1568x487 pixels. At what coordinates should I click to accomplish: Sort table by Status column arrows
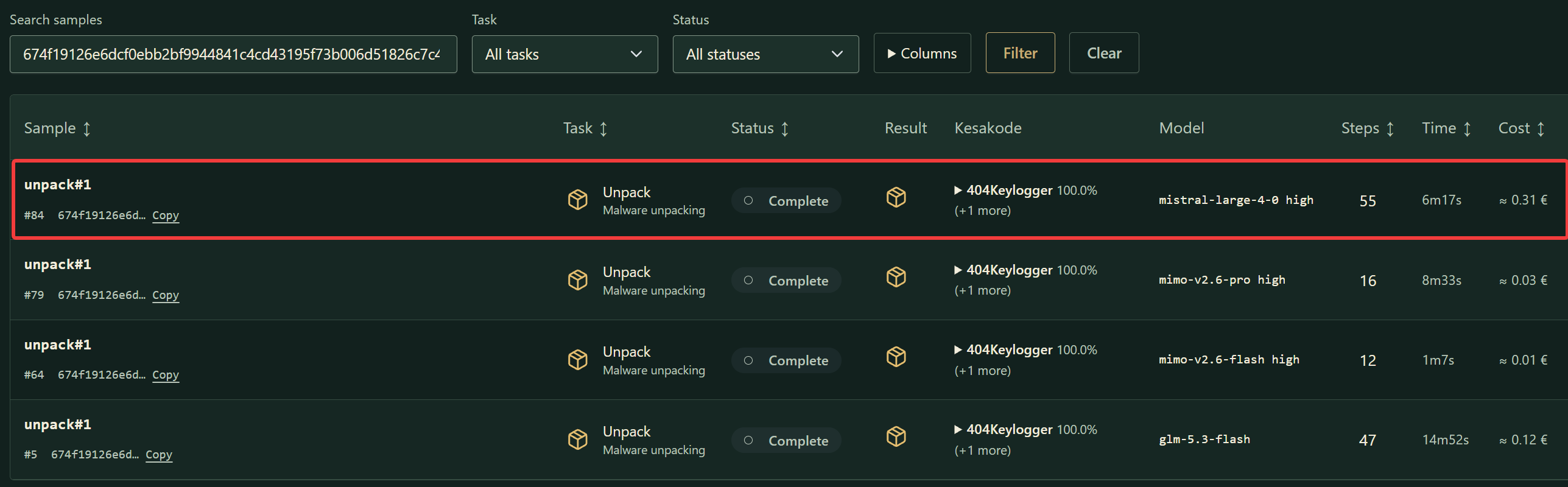[785, 128]
